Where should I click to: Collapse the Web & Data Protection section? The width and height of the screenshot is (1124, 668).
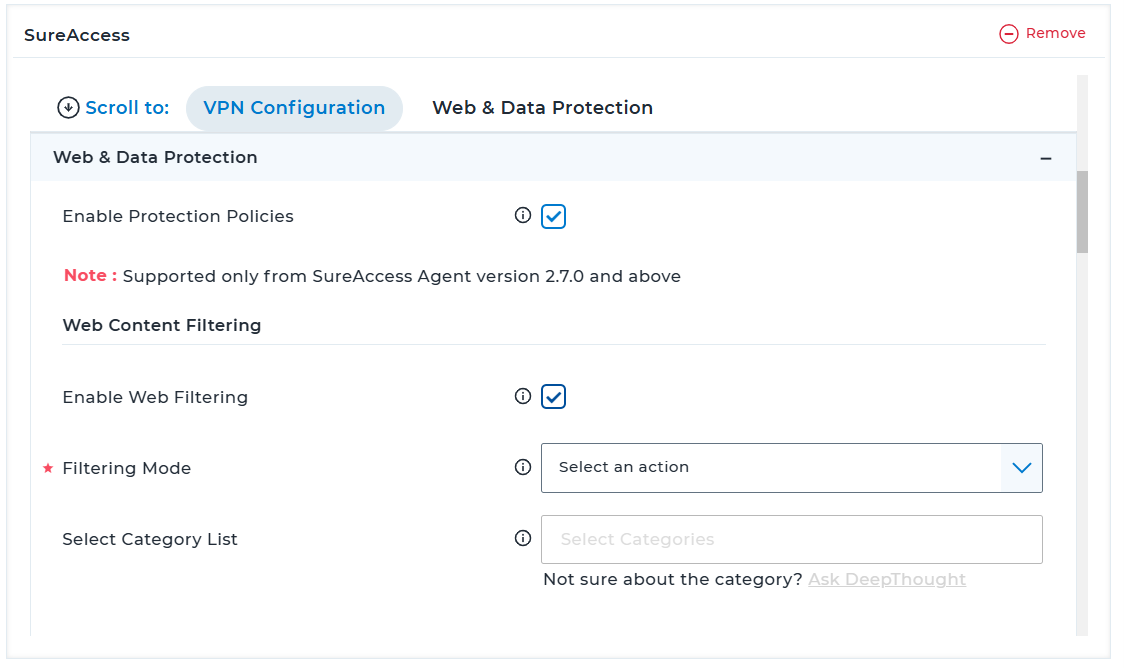tap(1046, 158)
